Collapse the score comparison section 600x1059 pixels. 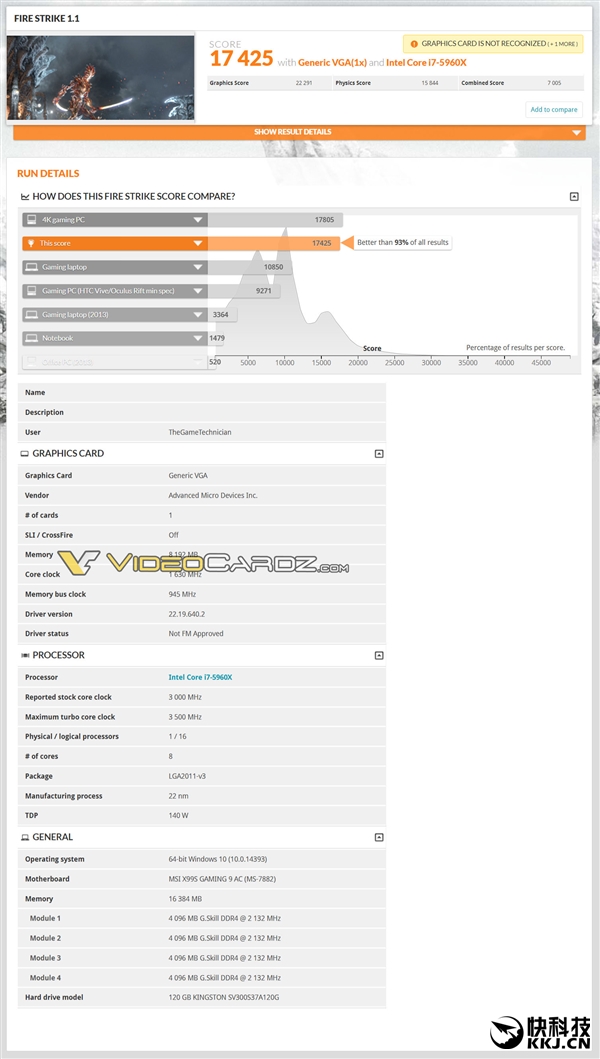[574, 197]
